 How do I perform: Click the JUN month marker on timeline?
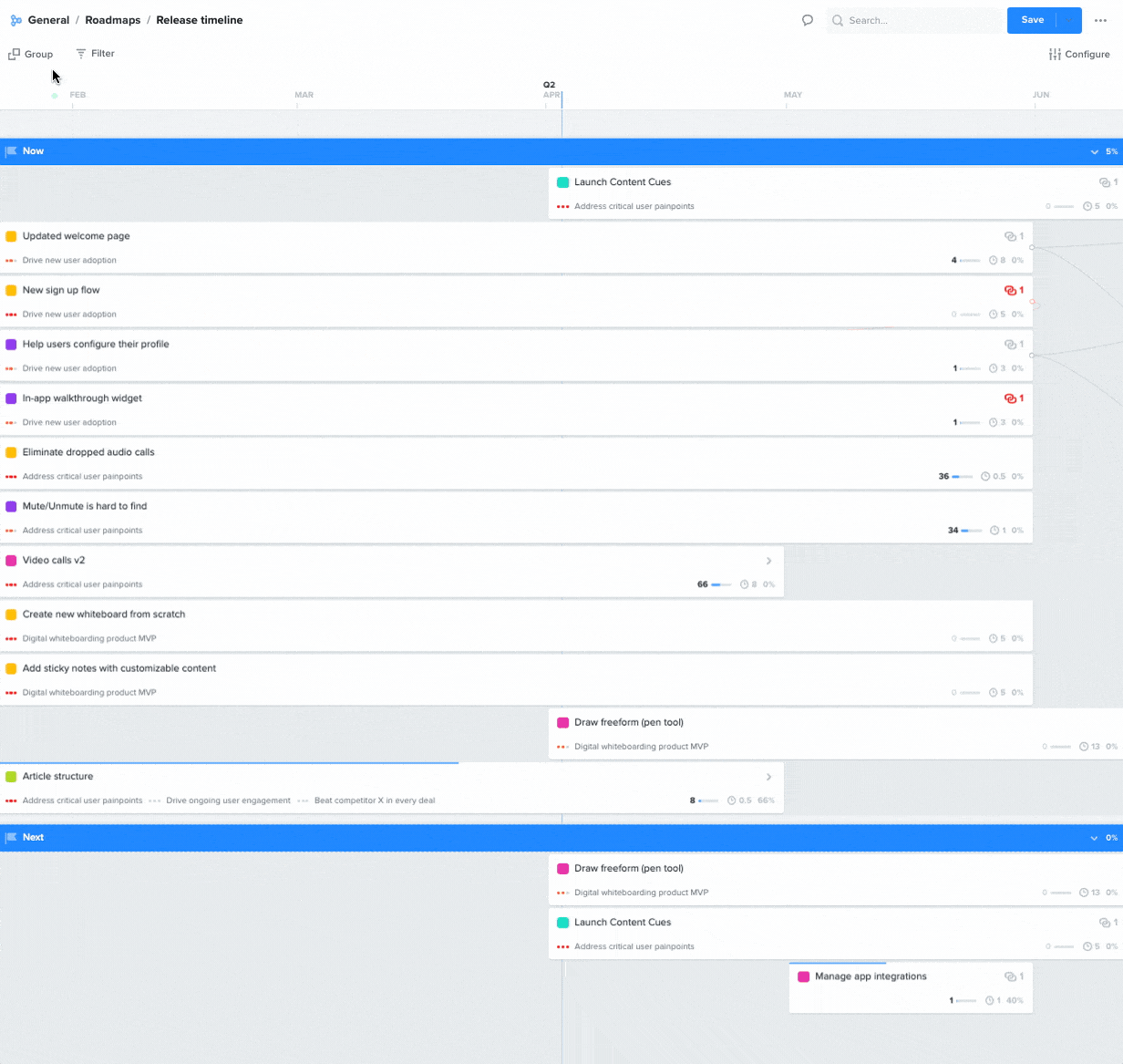coord(1041,95)
